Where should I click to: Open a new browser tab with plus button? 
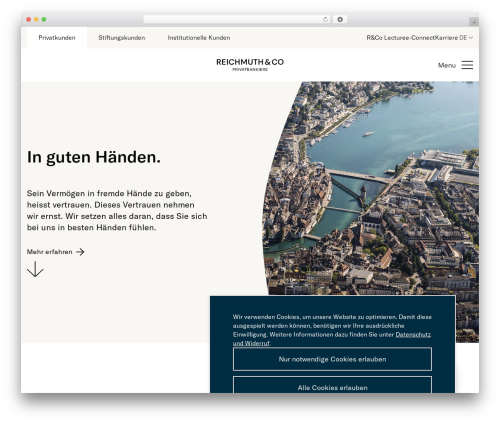point(474,22)
